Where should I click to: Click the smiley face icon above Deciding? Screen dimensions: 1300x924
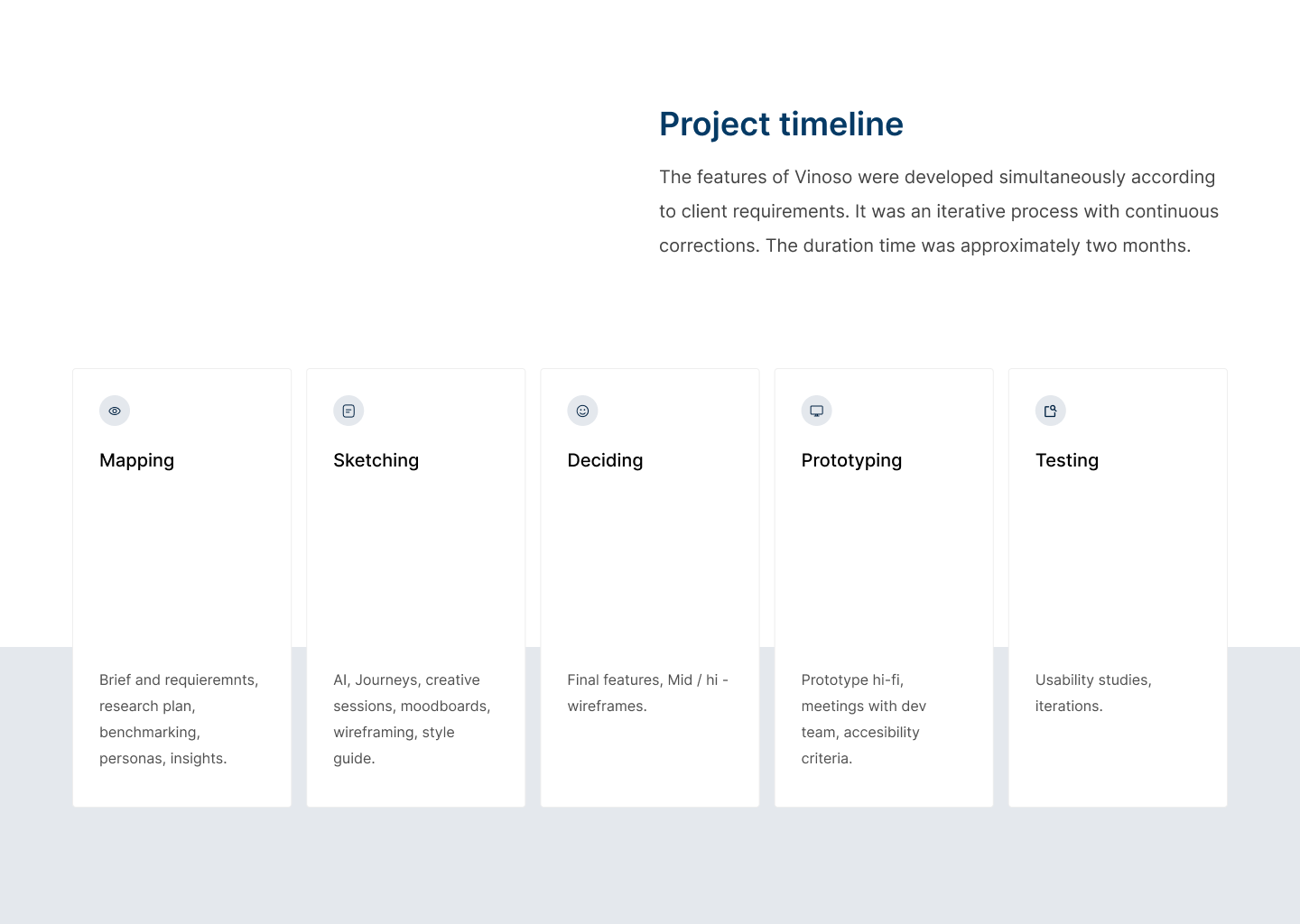click(x=582, y=411)
